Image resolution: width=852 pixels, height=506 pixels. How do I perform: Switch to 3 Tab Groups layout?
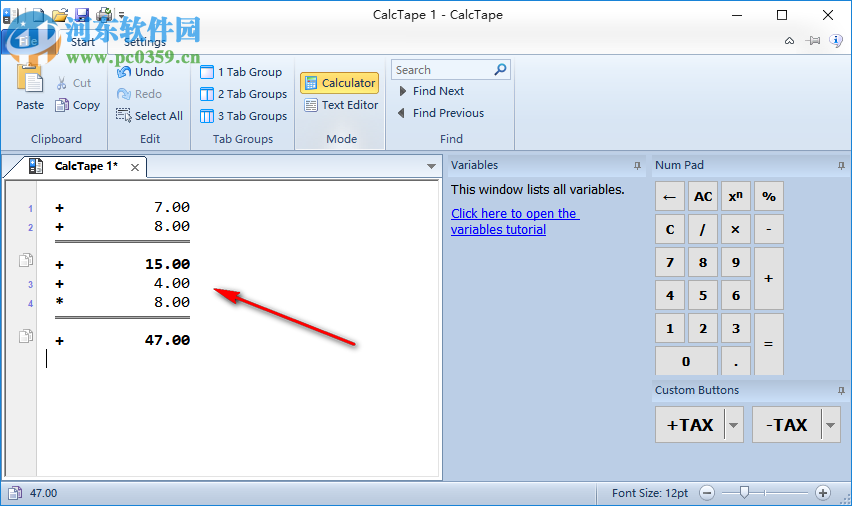click(243, 116)
